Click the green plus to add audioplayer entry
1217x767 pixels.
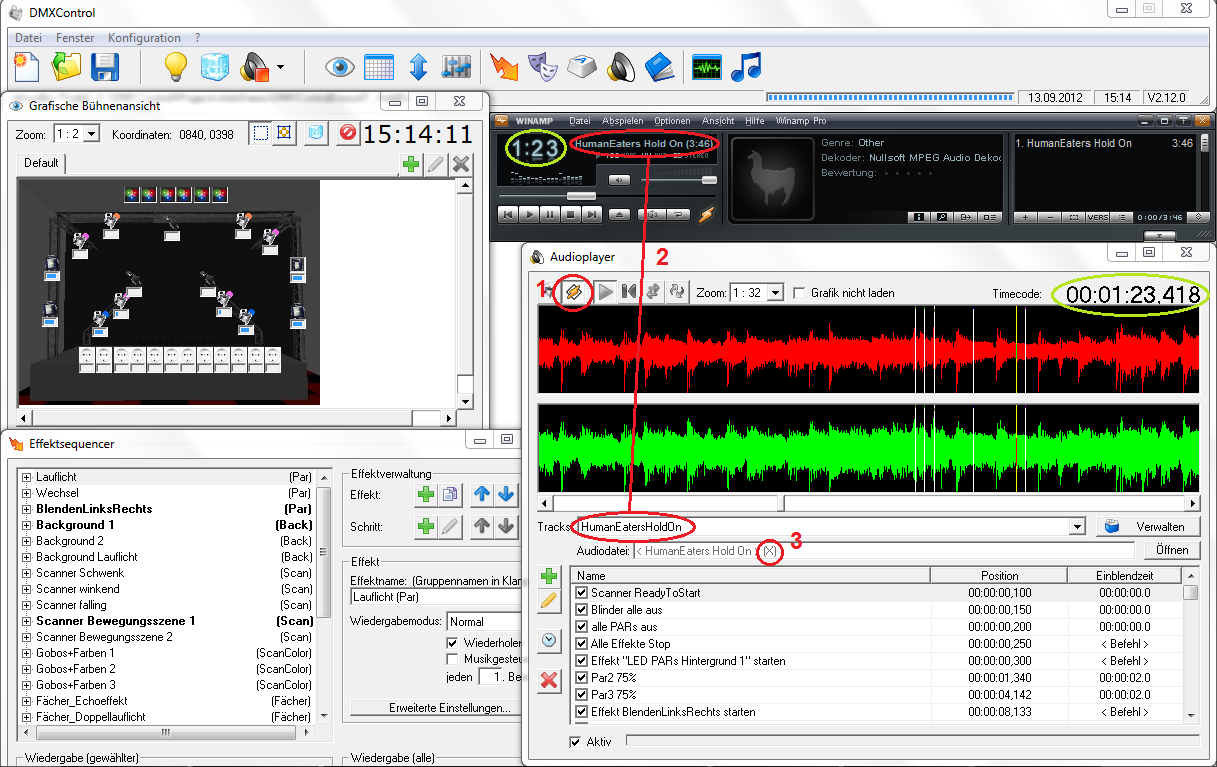pos(549,576)
